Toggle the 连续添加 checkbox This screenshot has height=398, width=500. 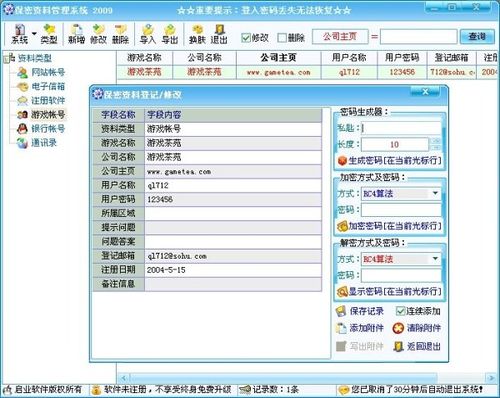click(x=400, y=311)
